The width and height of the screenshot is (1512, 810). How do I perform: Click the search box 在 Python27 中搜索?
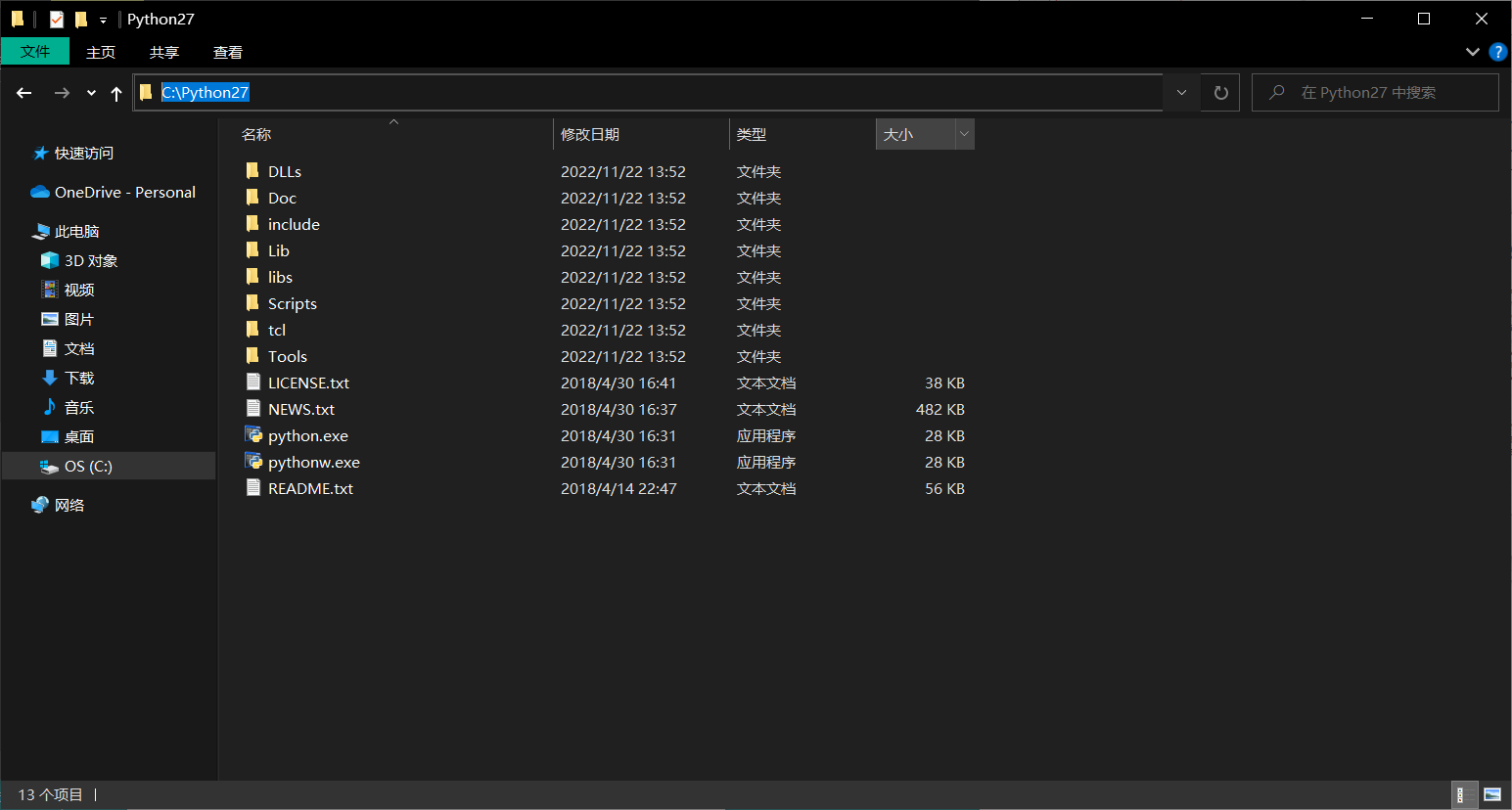1375,92
